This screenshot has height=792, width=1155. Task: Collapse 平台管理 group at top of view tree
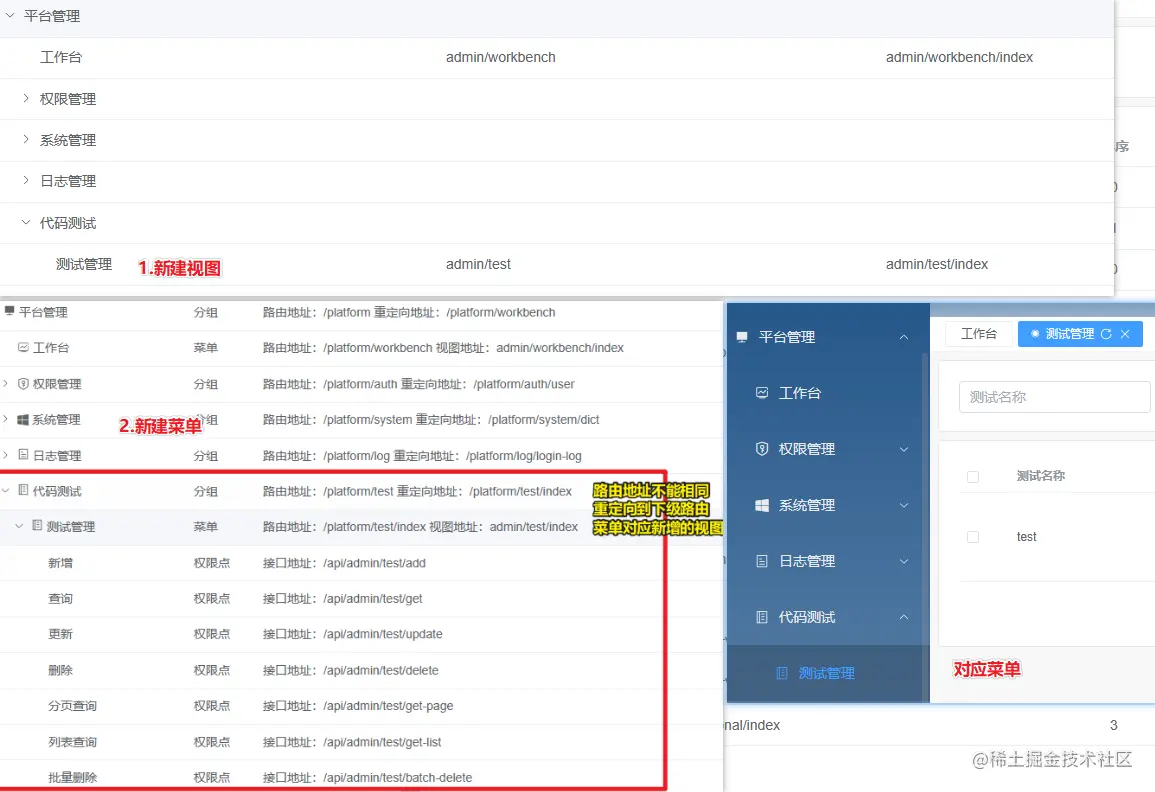coord(10,15)
